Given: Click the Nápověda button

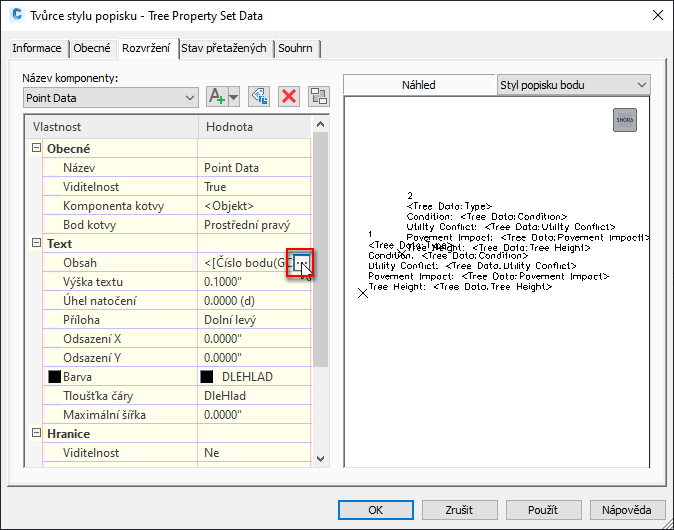Looking at the screenshot, I should click(x=627, y=510).
